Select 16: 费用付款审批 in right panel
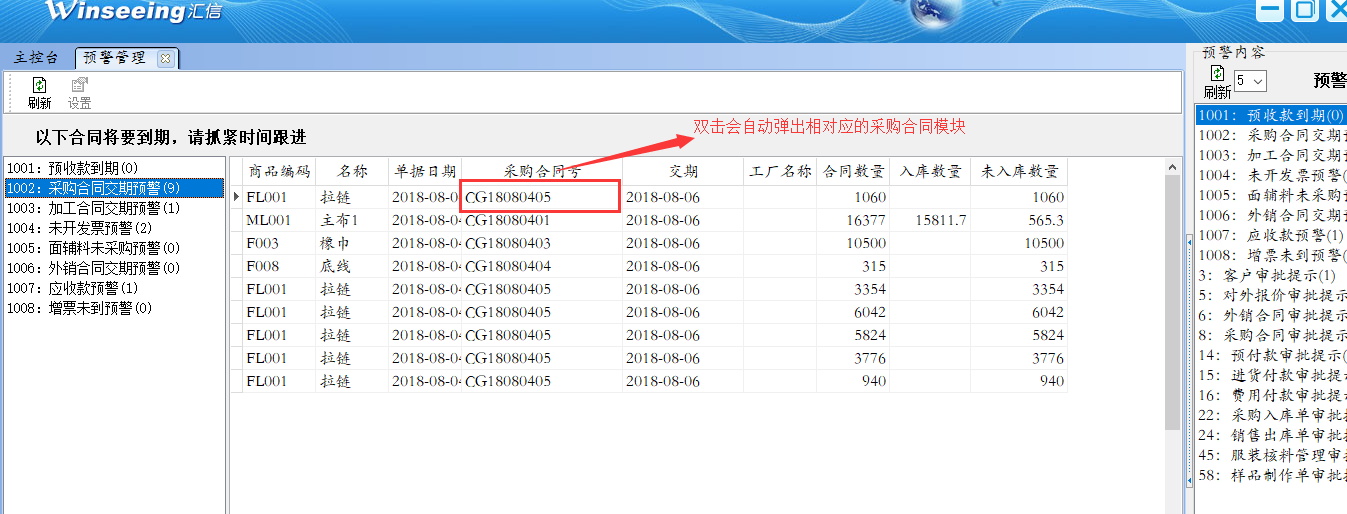This screenshot has width=1347, height=514. tap(1271, 395)
